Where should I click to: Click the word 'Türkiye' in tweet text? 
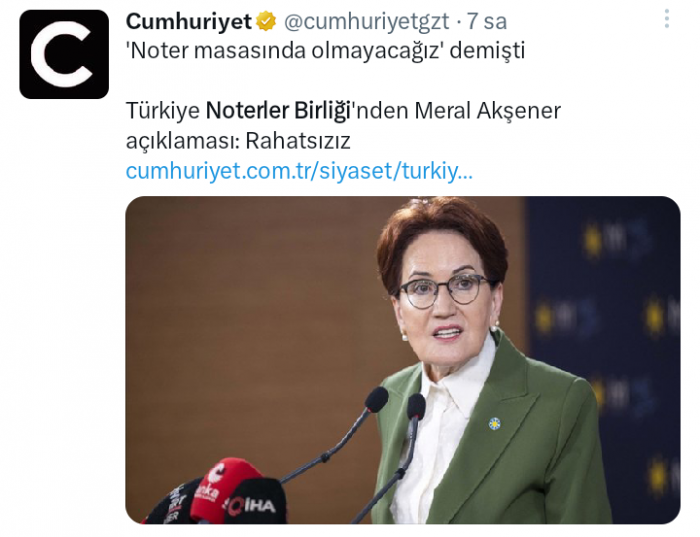[162, 111]
